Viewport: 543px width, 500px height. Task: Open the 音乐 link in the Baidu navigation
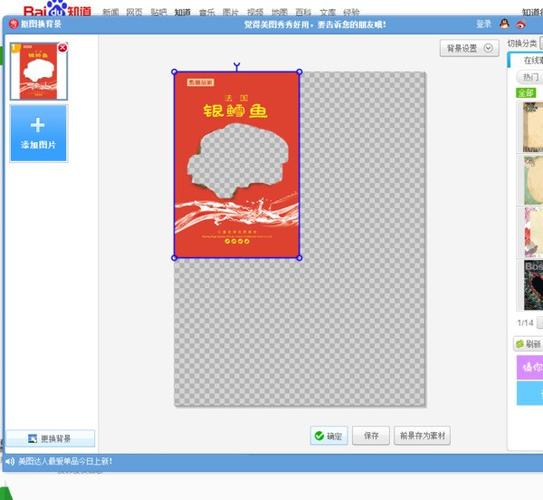coord(207,12)
